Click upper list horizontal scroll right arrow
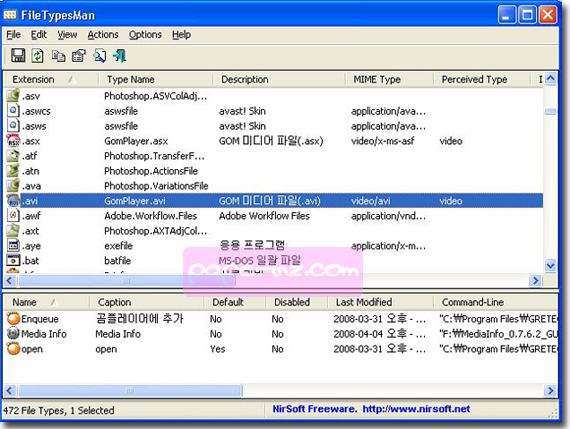The height and width of the screenshot is (429, 570). (x=535, y=280)
